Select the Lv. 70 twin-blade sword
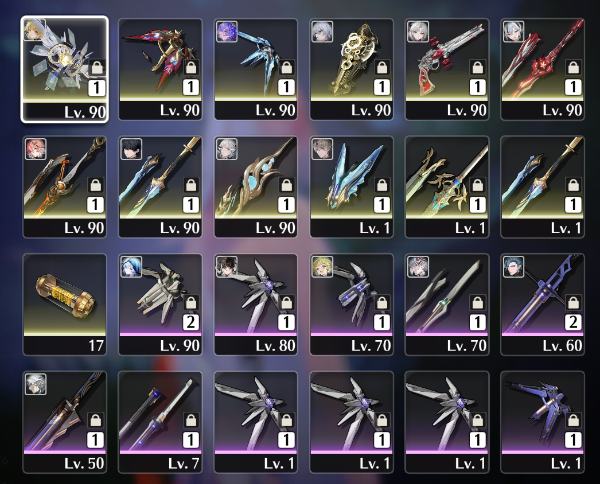This screenshot has width=600, height=484. pos(447,305)
